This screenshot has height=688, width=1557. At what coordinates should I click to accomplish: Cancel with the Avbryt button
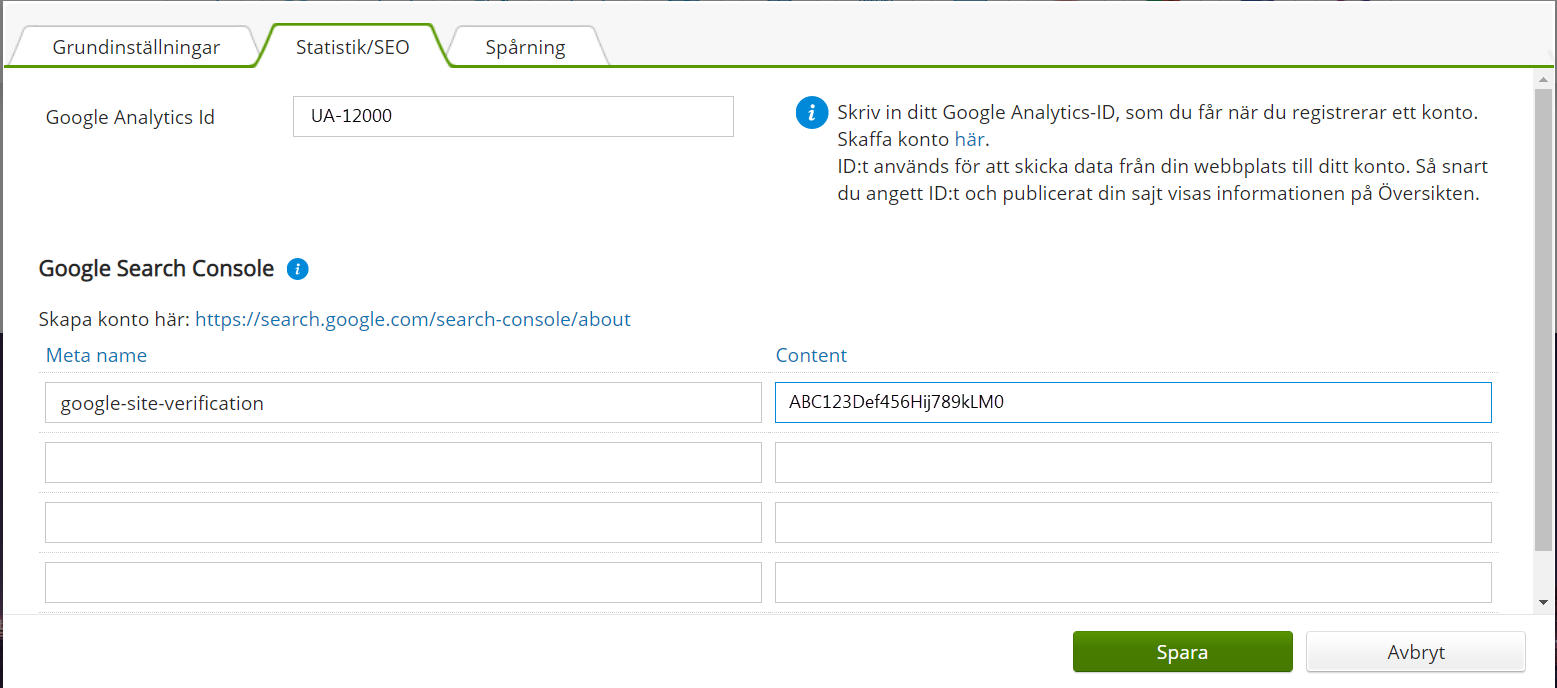click(1415, 652)
